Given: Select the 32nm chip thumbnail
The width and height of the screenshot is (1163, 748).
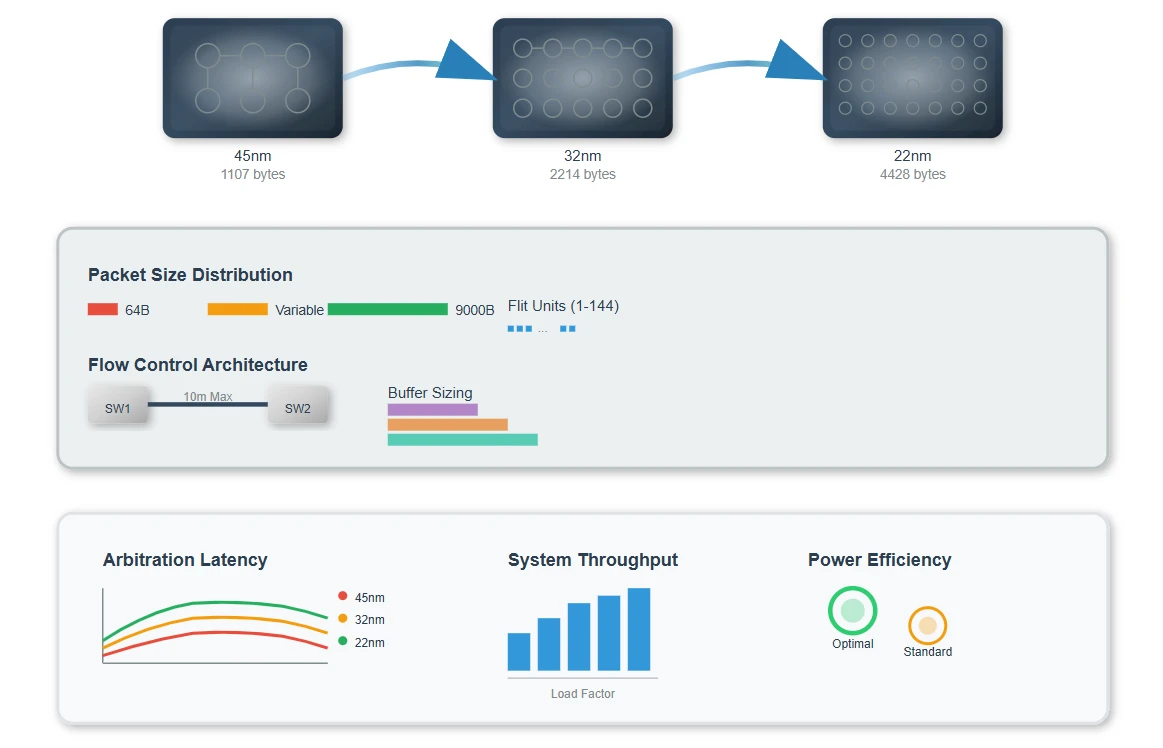Looking at the screenshot, I should pyautogui.click(x=582, y=78).
